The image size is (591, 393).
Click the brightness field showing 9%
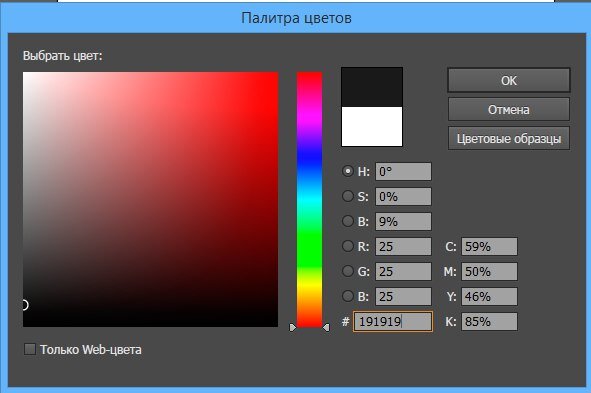[403, 222]
